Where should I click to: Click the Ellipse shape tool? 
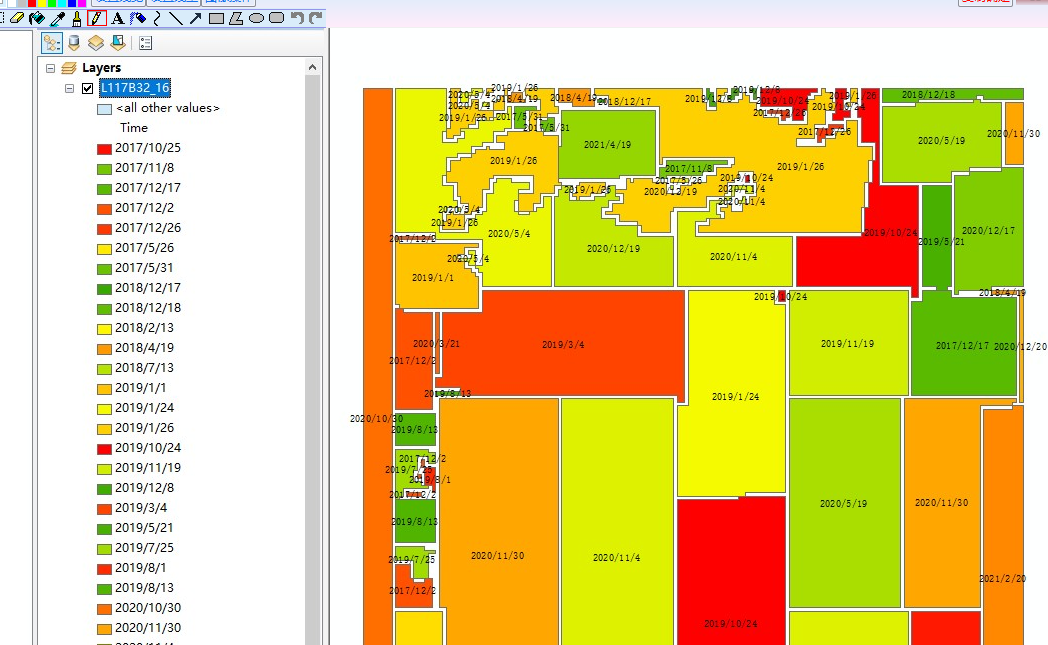click(x=256, y=18)
